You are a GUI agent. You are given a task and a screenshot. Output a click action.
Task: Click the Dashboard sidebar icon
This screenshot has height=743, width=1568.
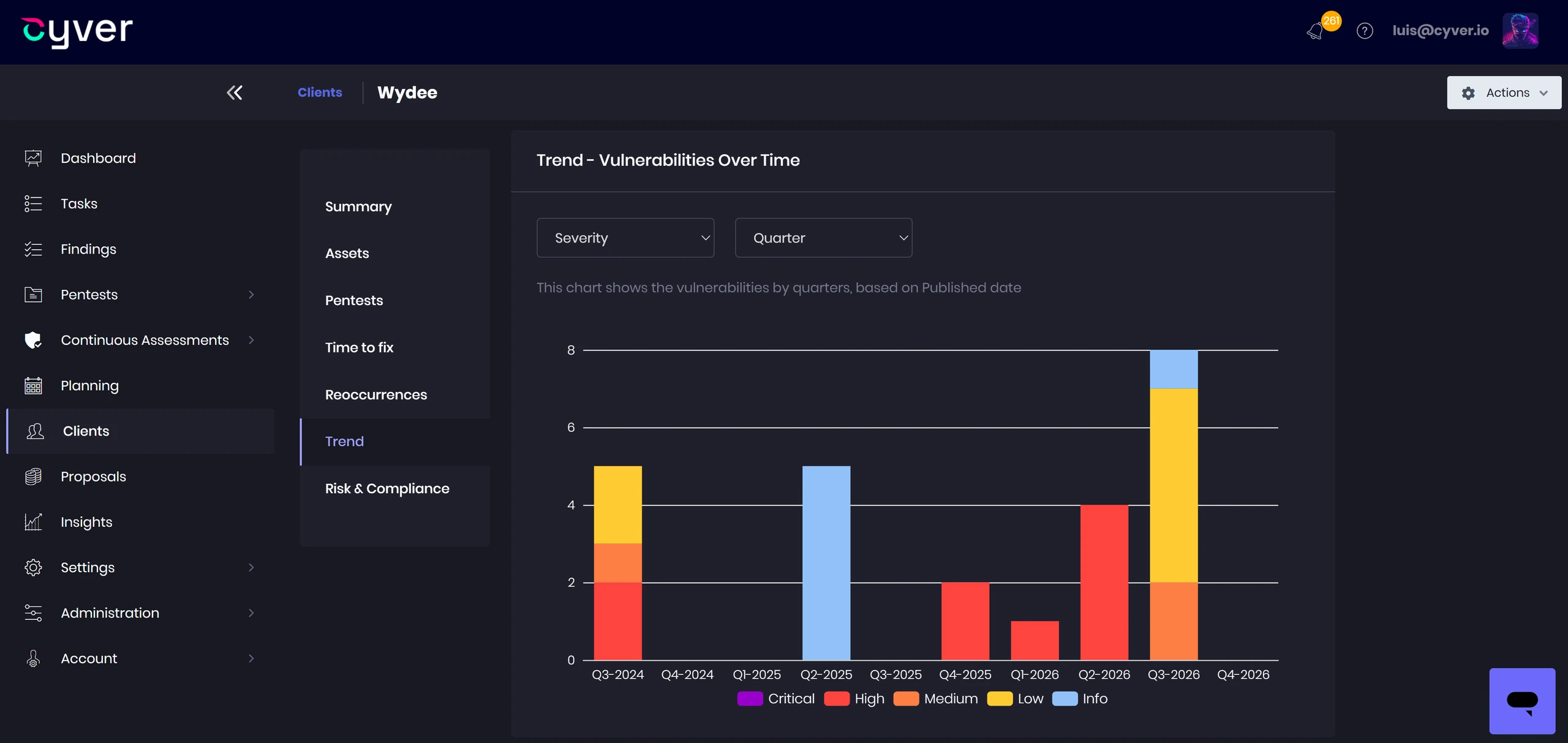pos(33,158)
